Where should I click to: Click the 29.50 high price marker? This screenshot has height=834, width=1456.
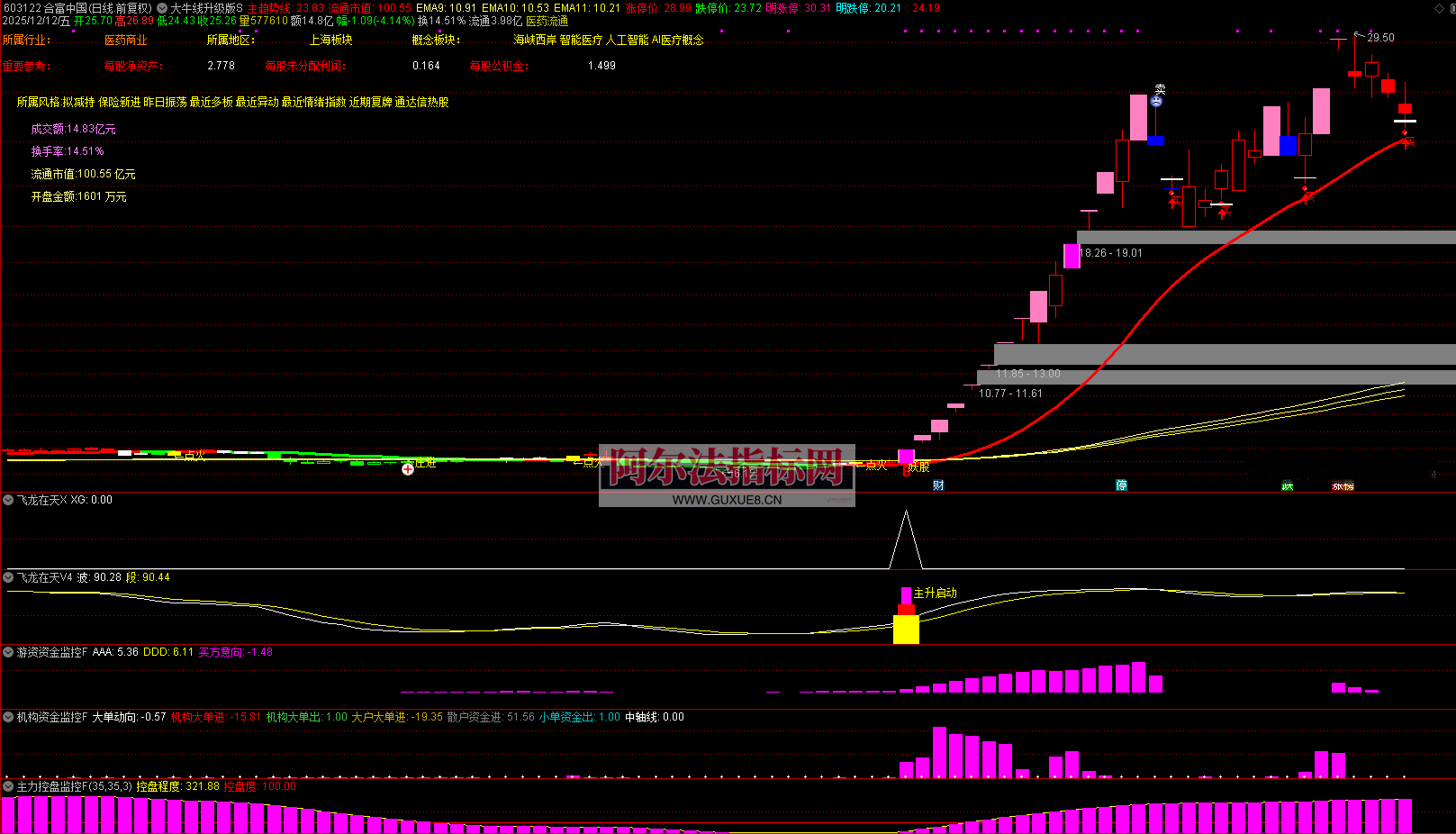click(x=1379, y=38)
